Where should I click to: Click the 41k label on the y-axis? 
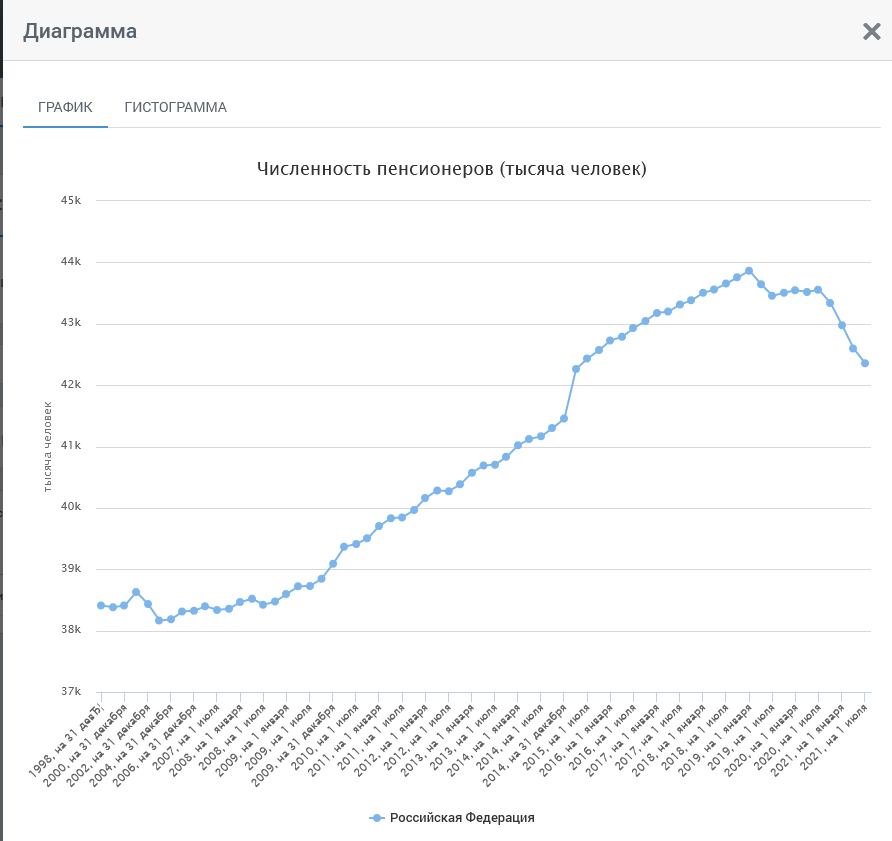tap(71, 447)
